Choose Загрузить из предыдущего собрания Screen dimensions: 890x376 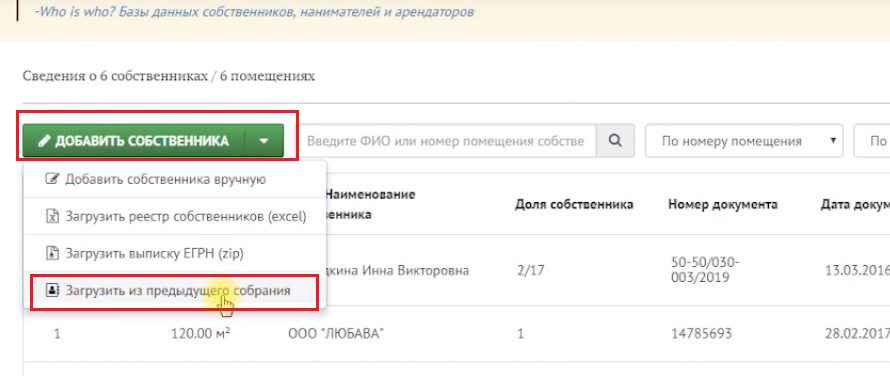tap(175, 291)
